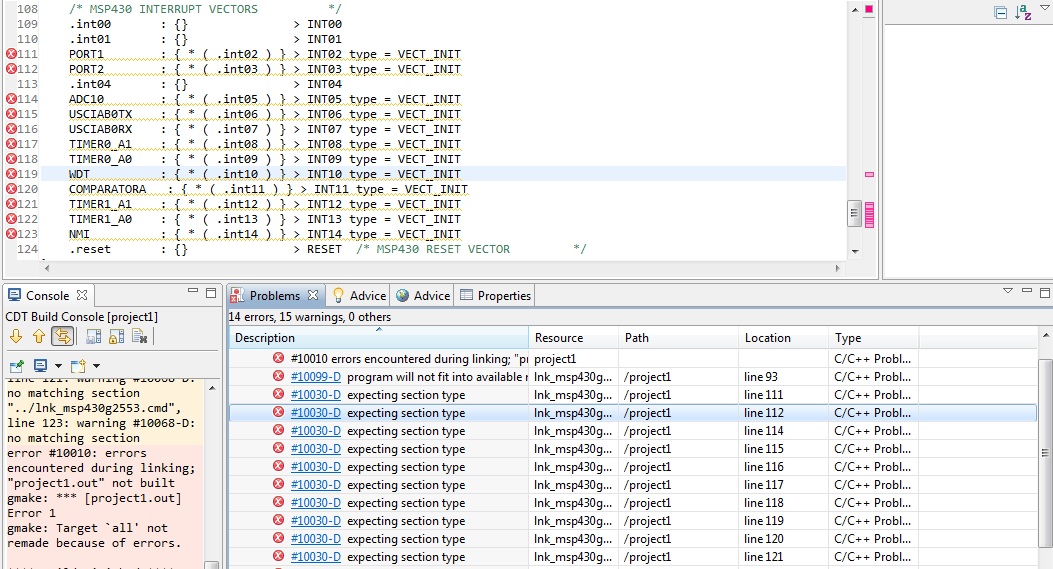Click the pink marker in the overview ruler beside line 119
The height and width of the screenshot is (569, 1053).
click(x=869, y=175)
